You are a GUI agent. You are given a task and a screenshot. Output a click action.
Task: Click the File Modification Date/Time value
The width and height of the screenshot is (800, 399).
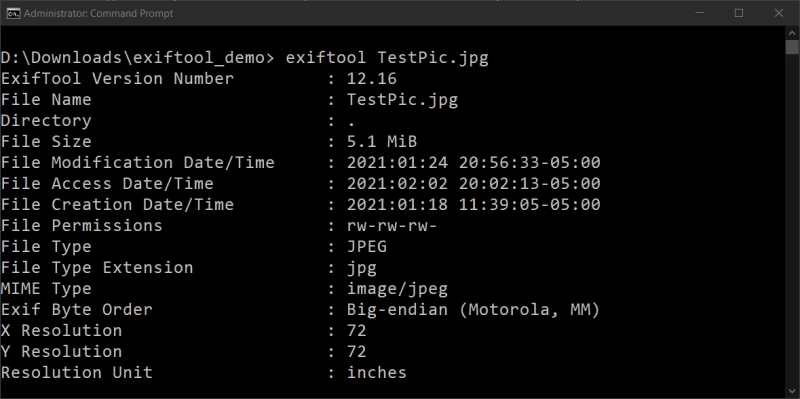click(x=473, y=163)
